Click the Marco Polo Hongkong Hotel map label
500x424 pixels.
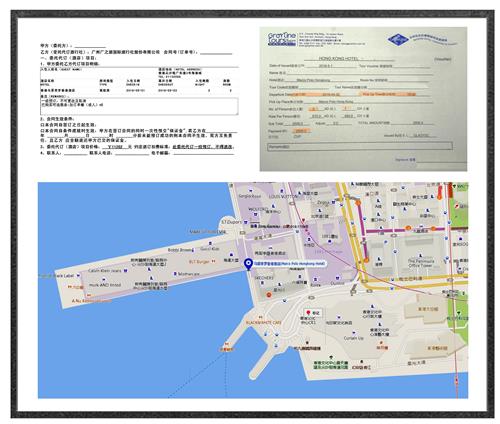coord(289,264)
